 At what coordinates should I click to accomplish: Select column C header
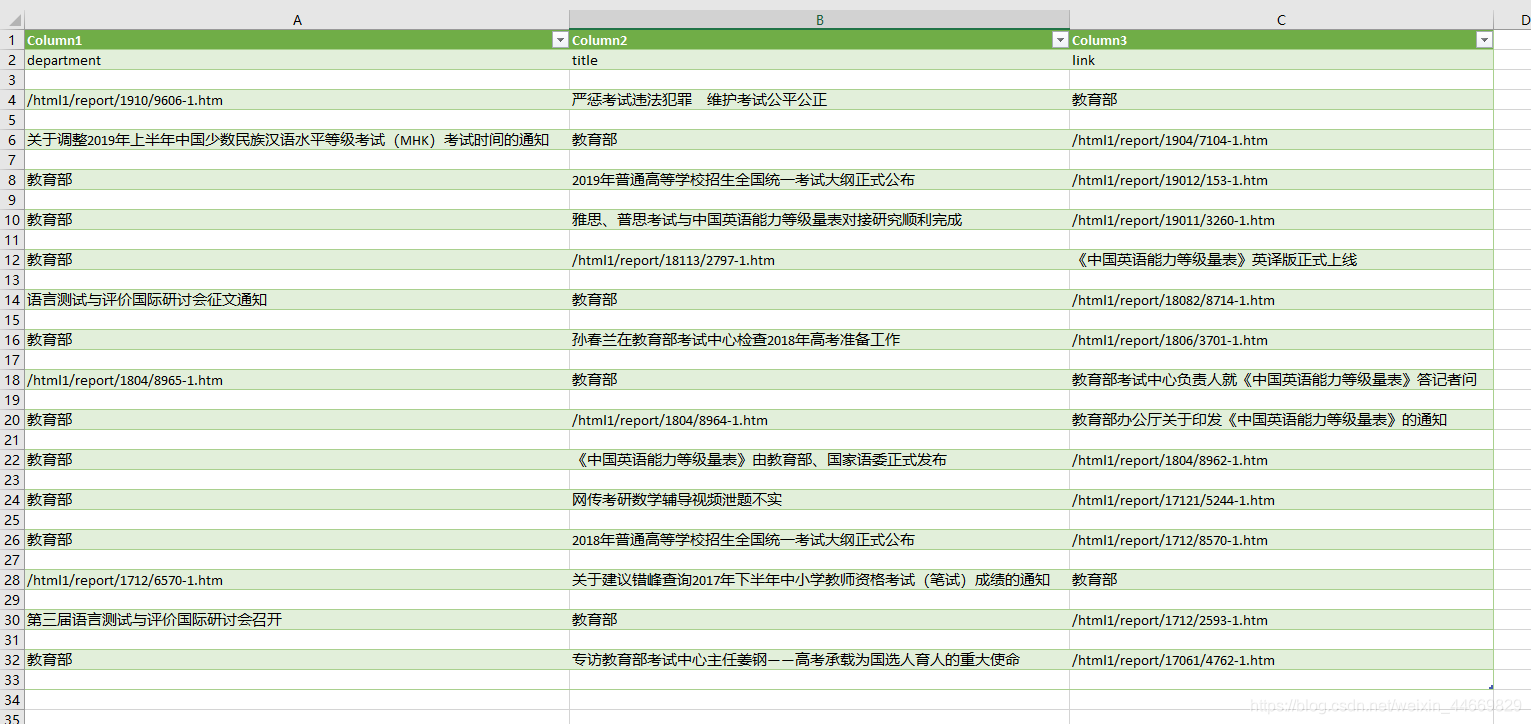pyautogui.click(x=1281, y=20)
